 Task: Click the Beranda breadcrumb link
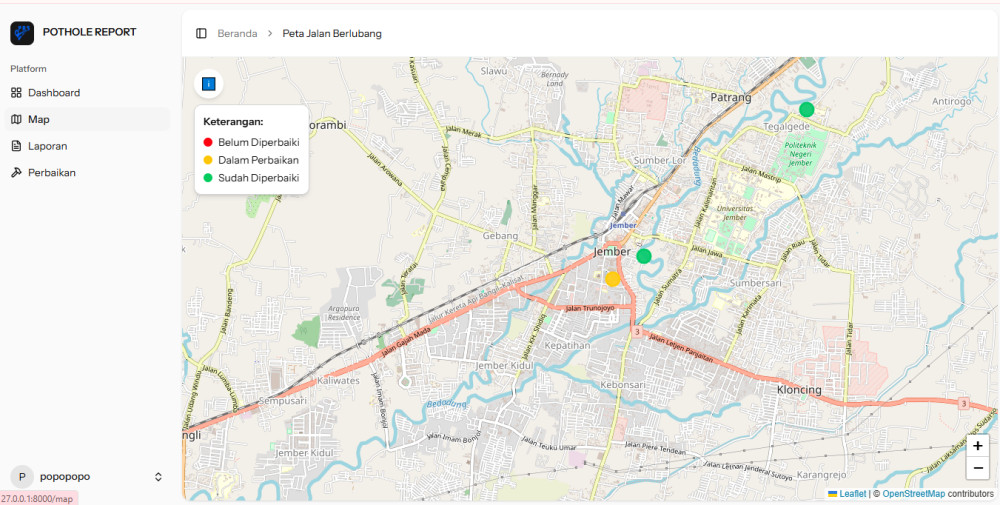coord(237,33)
